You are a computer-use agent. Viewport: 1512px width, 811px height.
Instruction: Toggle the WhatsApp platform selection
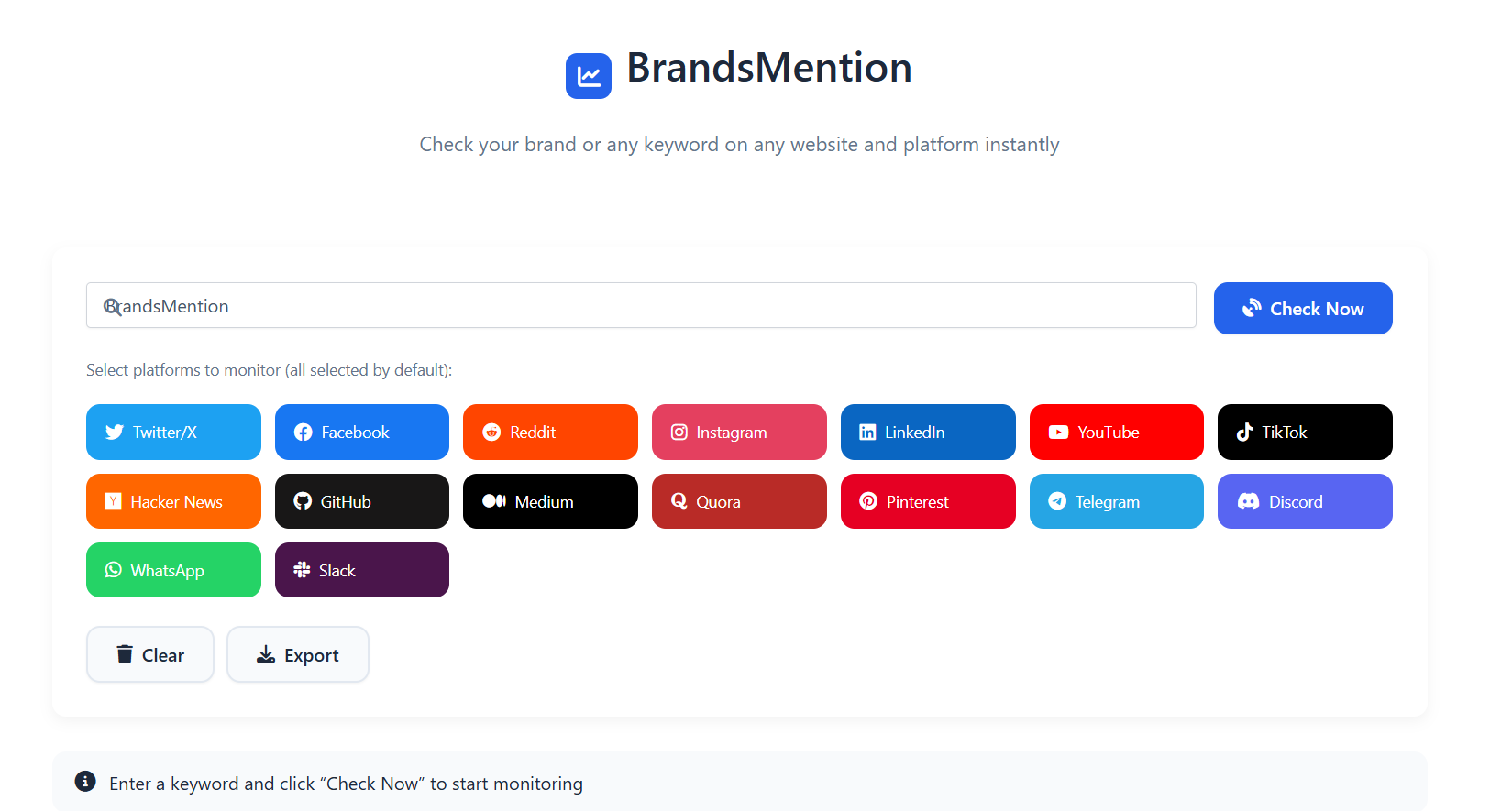[173, 570]
